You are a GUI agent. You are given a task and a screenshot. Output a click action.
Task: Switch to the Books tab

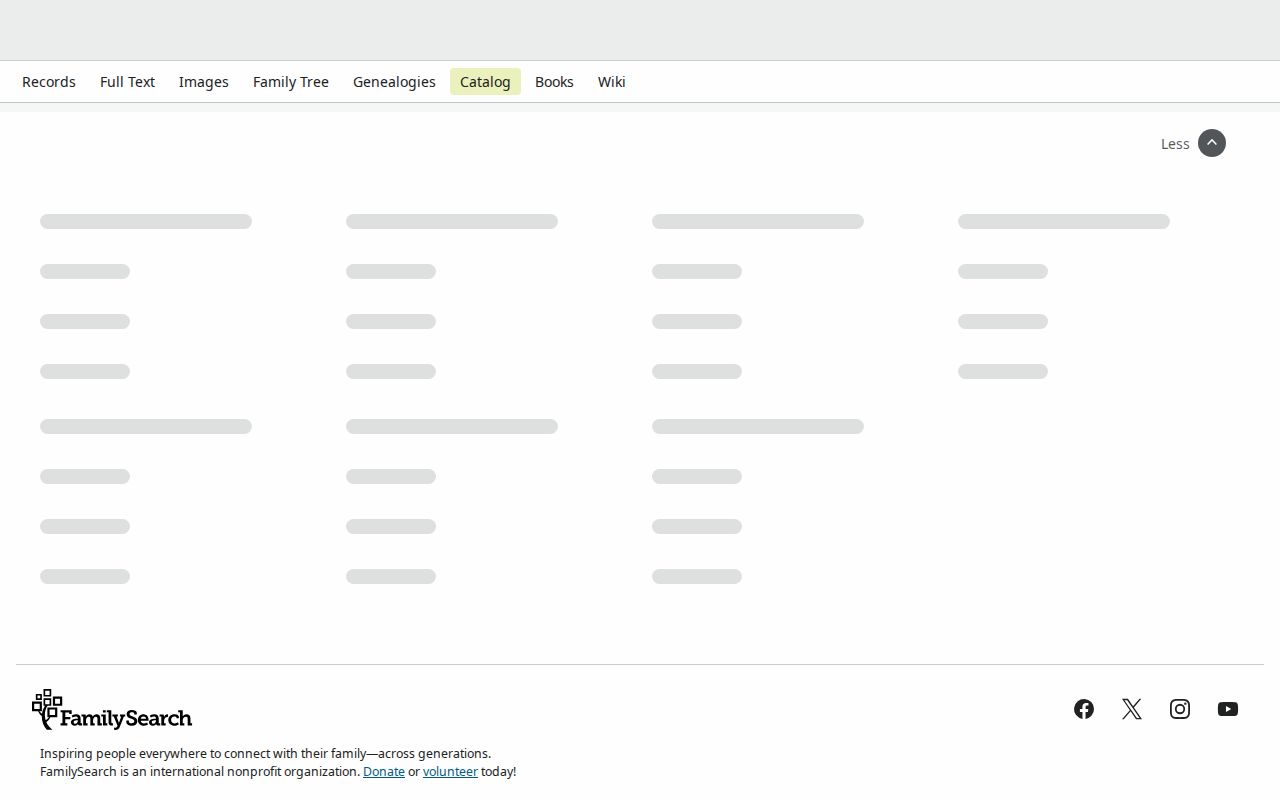click(554, 82)
